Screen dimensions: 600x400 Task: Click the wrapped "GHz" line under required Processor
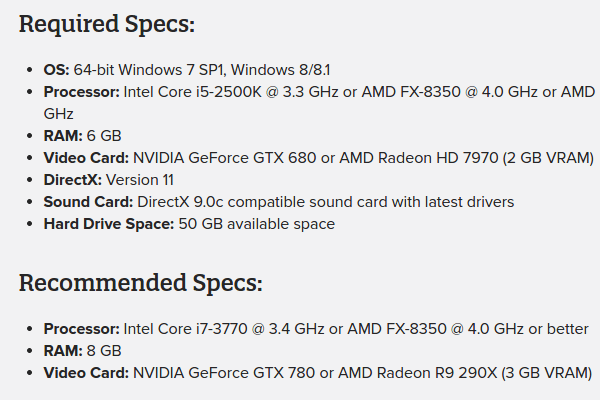[59, 114]
